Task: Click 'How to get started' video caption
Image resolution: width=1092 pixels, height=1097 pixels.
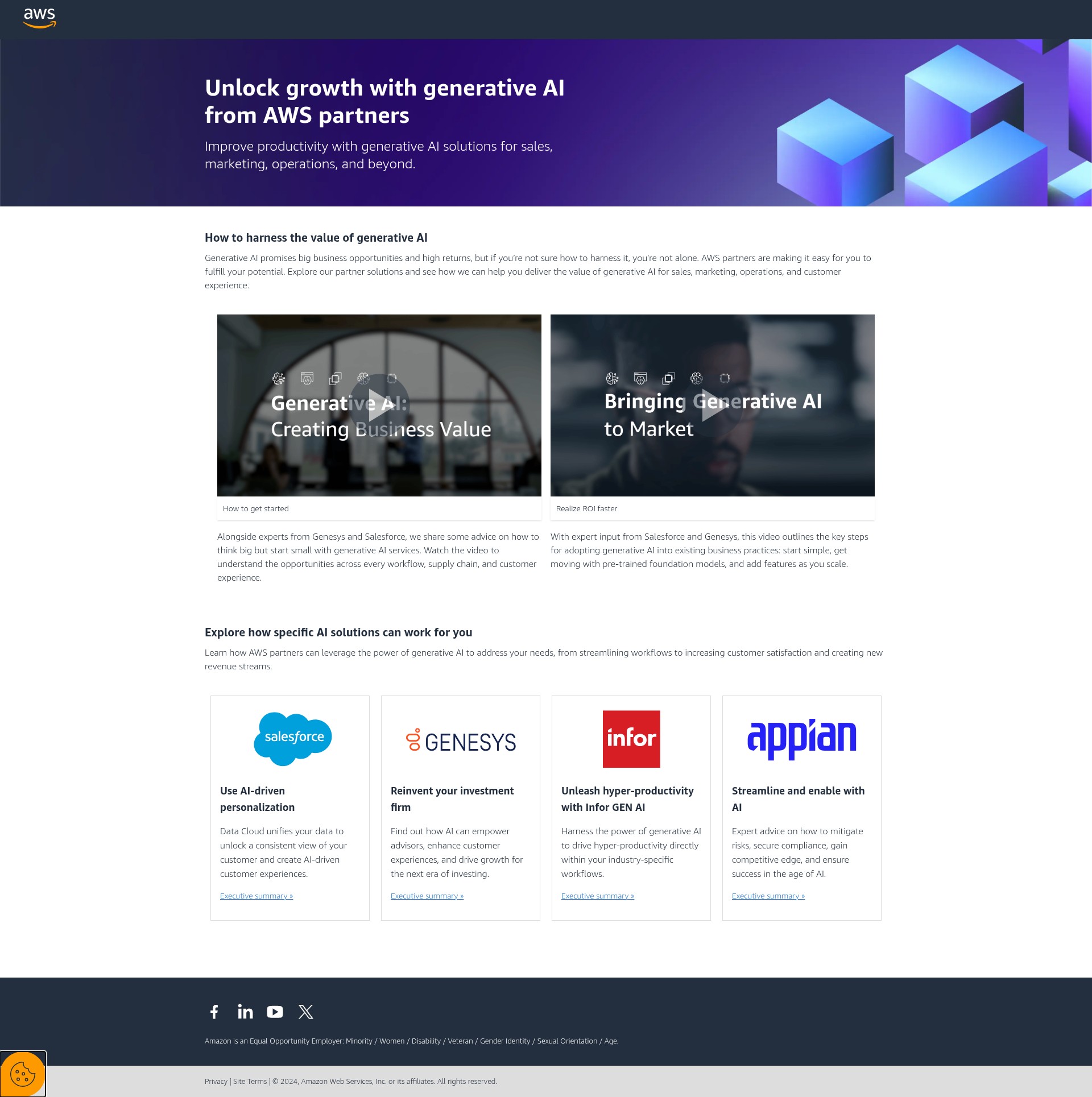Action: tap(256, 508)
